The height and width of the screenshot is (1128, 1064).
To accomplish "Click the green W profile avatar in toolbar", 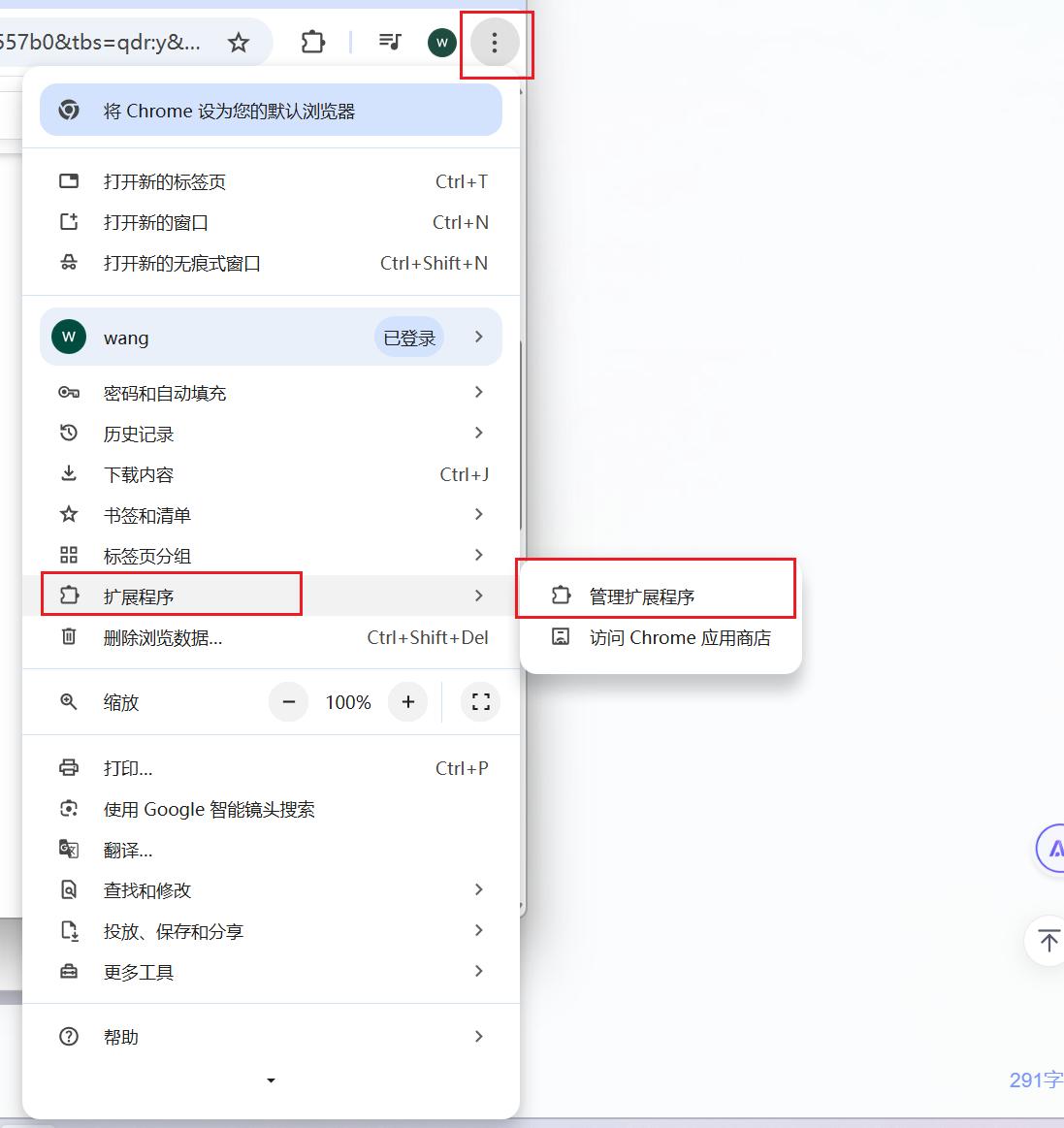I will coord(441,43).
